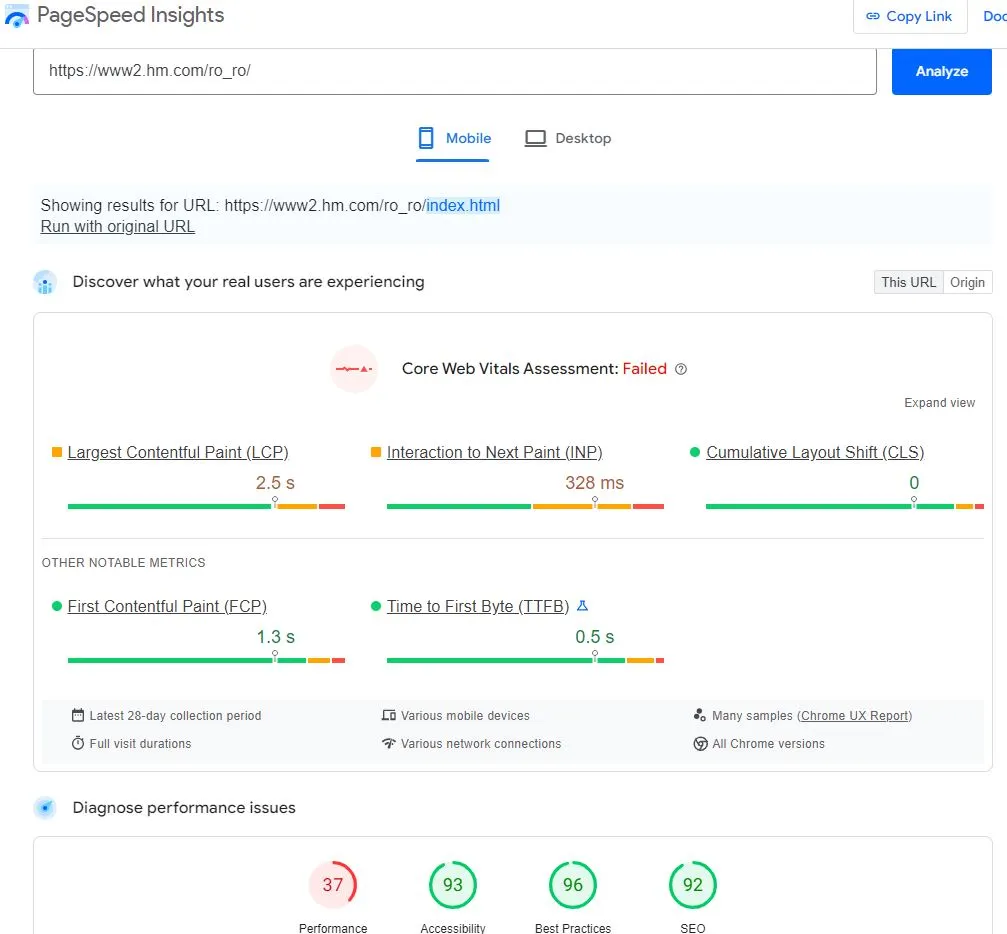The height and width of the screenshot is (934, 1007).
Task: Click the calendar icon by 28-day collection period
Action: point(78,716)
